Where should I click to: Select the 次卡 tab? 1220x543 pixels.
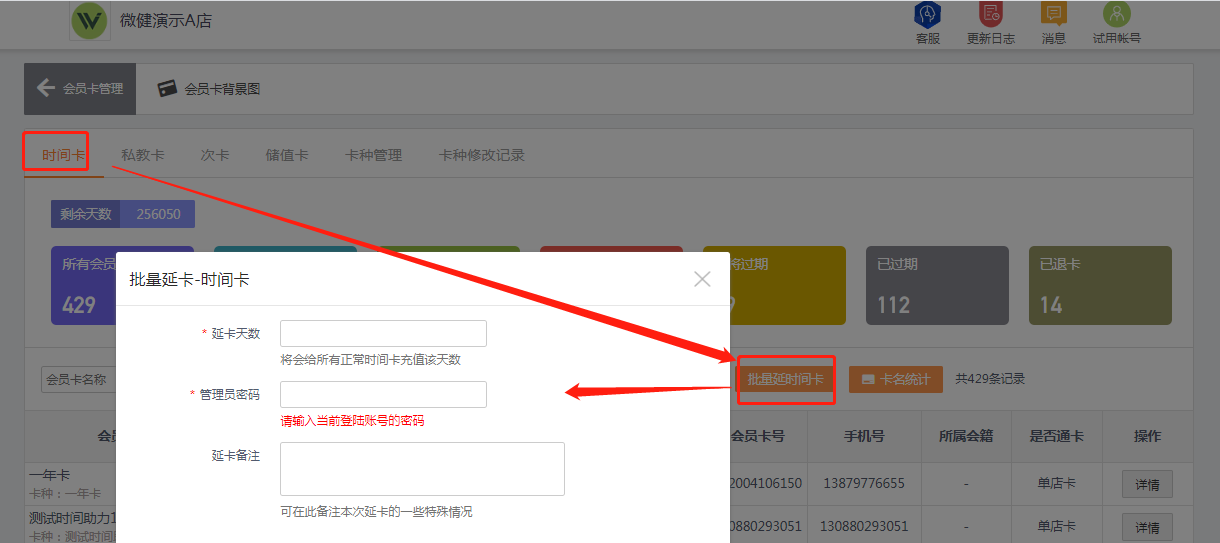pyautogui.click(x=215, y=155)
